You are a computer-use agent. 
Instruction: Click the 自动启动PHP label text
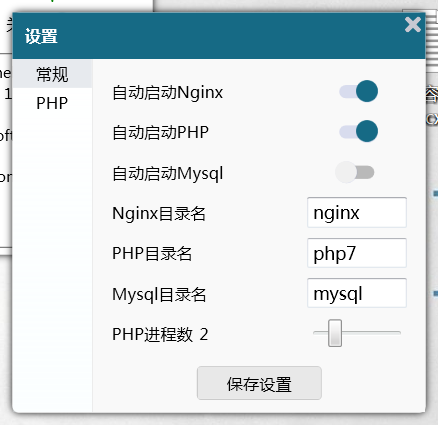coord(161,132)
